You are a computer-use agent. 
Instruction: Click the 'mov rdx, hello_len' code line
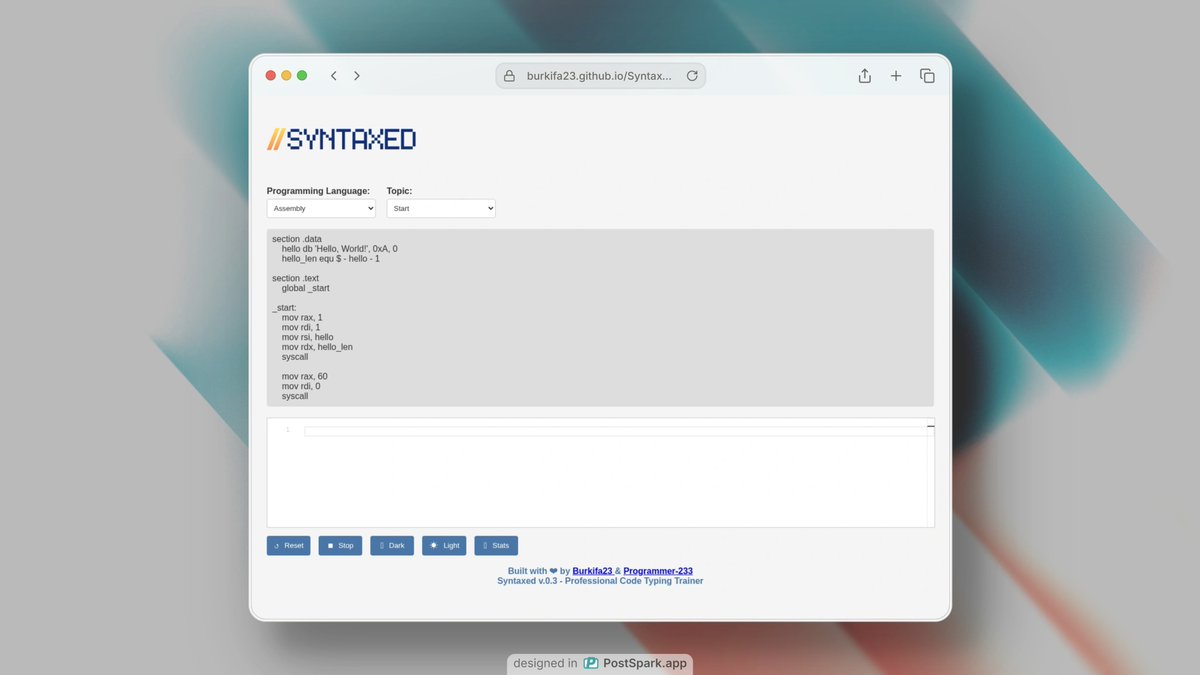(317, 347)
